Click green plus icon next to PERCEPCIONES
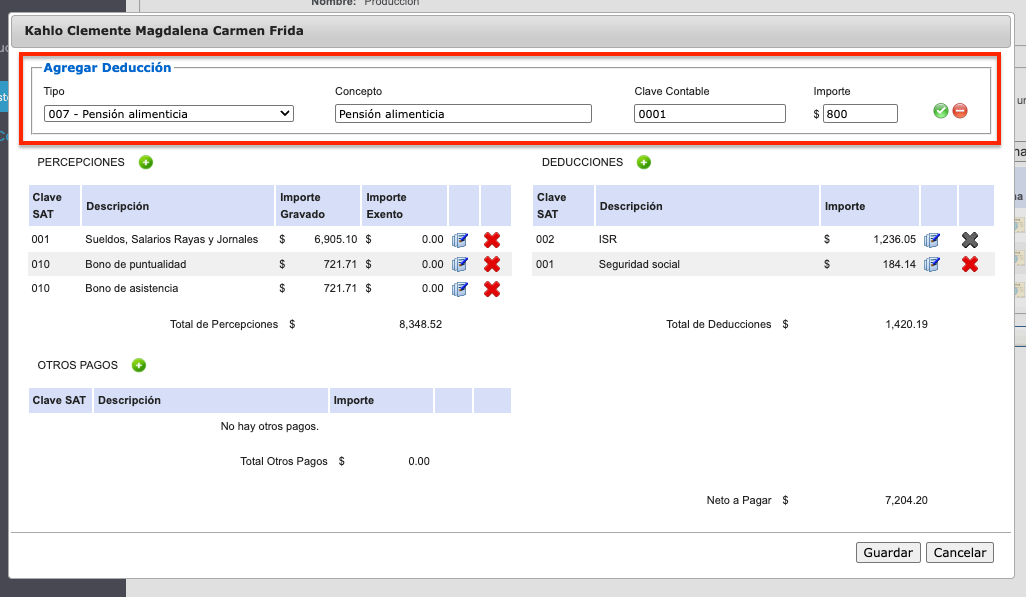Viewport: 1026px width, 597px height. 146,162
